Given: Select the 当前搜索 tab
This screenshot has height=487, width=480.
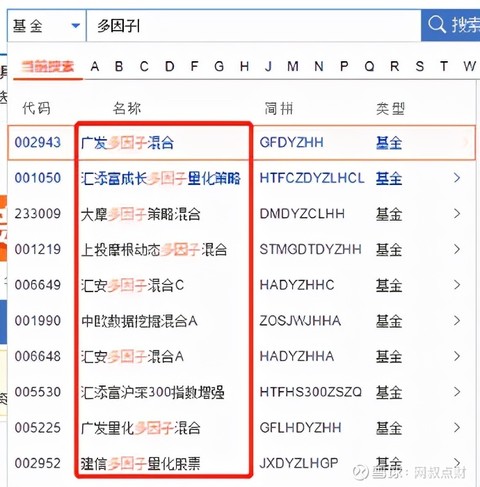Looking at the screenshot, I should 48,67.
